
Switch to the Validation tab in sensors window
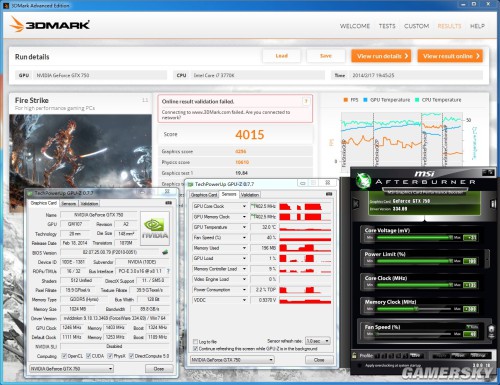(x=250, y=195)
